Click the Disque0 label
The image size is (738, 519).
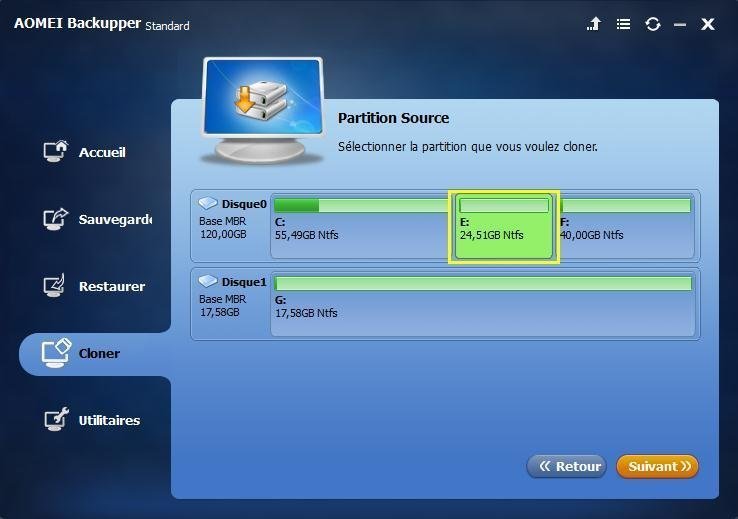click(x=244, y=204)
